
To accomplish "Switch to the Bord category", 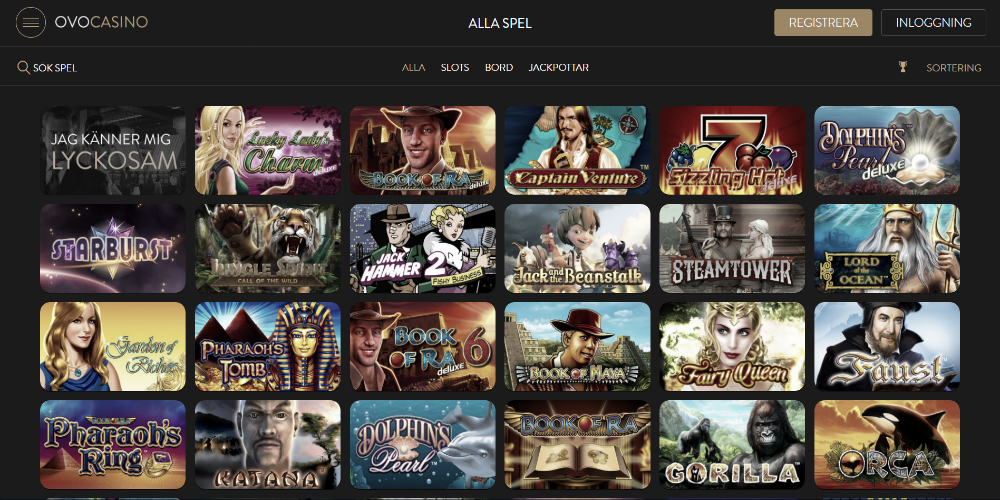I will pyautogui.click(x=499, y=68).
